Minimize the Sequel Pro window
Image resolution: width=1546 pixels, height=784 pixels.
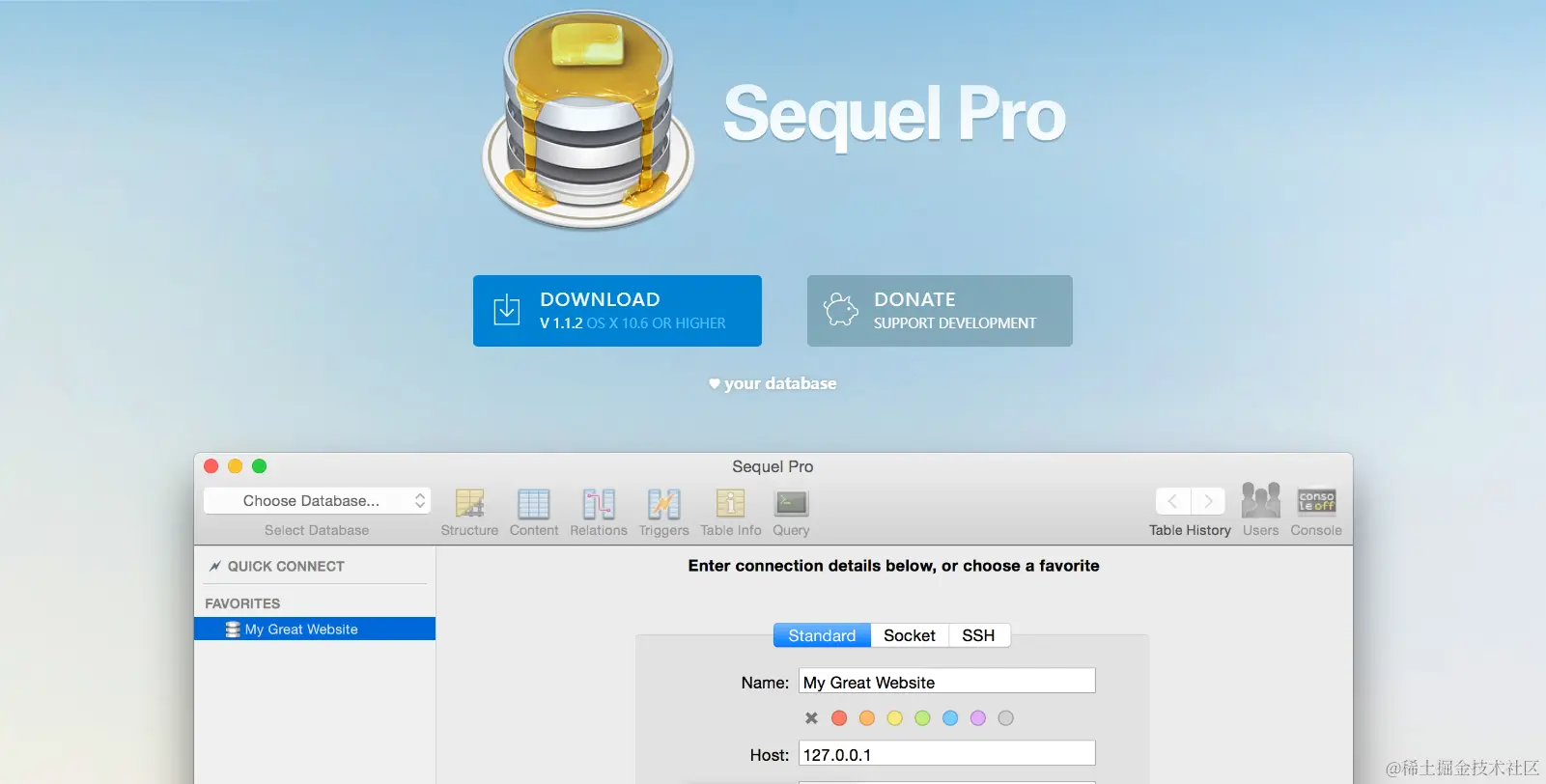coord(235,466)
